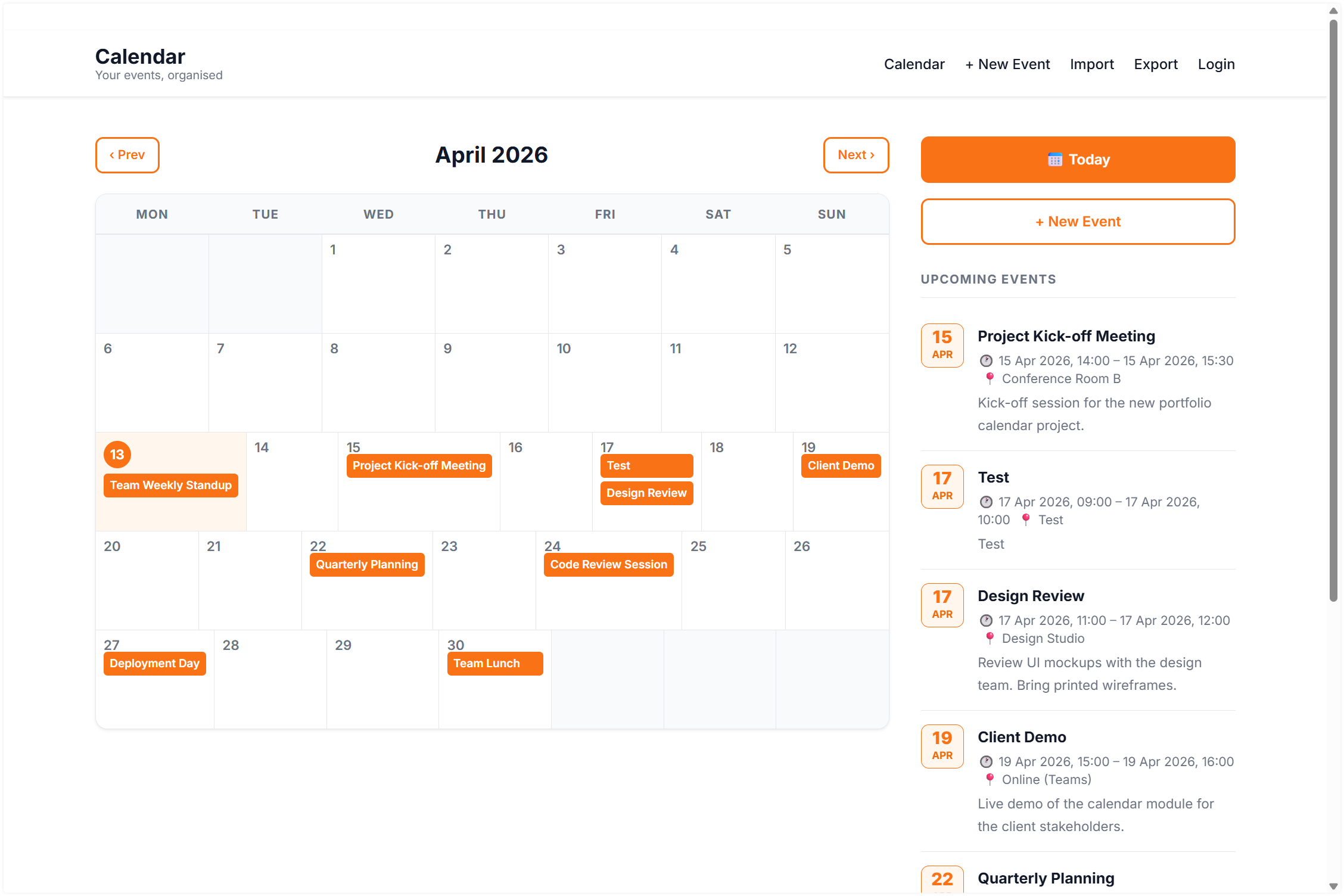Click the clock icon beside Project Kick-off Meeting time
Viewport: 1344px width, 896px height.
(x=987, y=360)
